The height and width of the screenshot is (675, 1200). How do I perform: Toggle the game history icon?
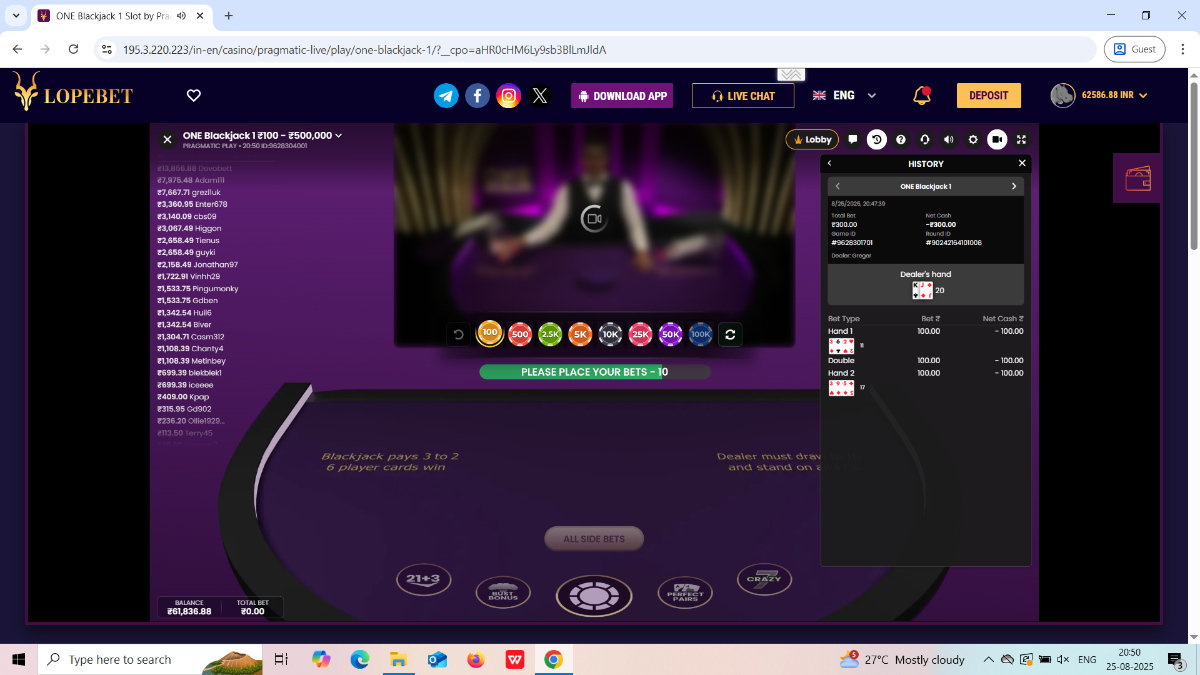(876, 140)
